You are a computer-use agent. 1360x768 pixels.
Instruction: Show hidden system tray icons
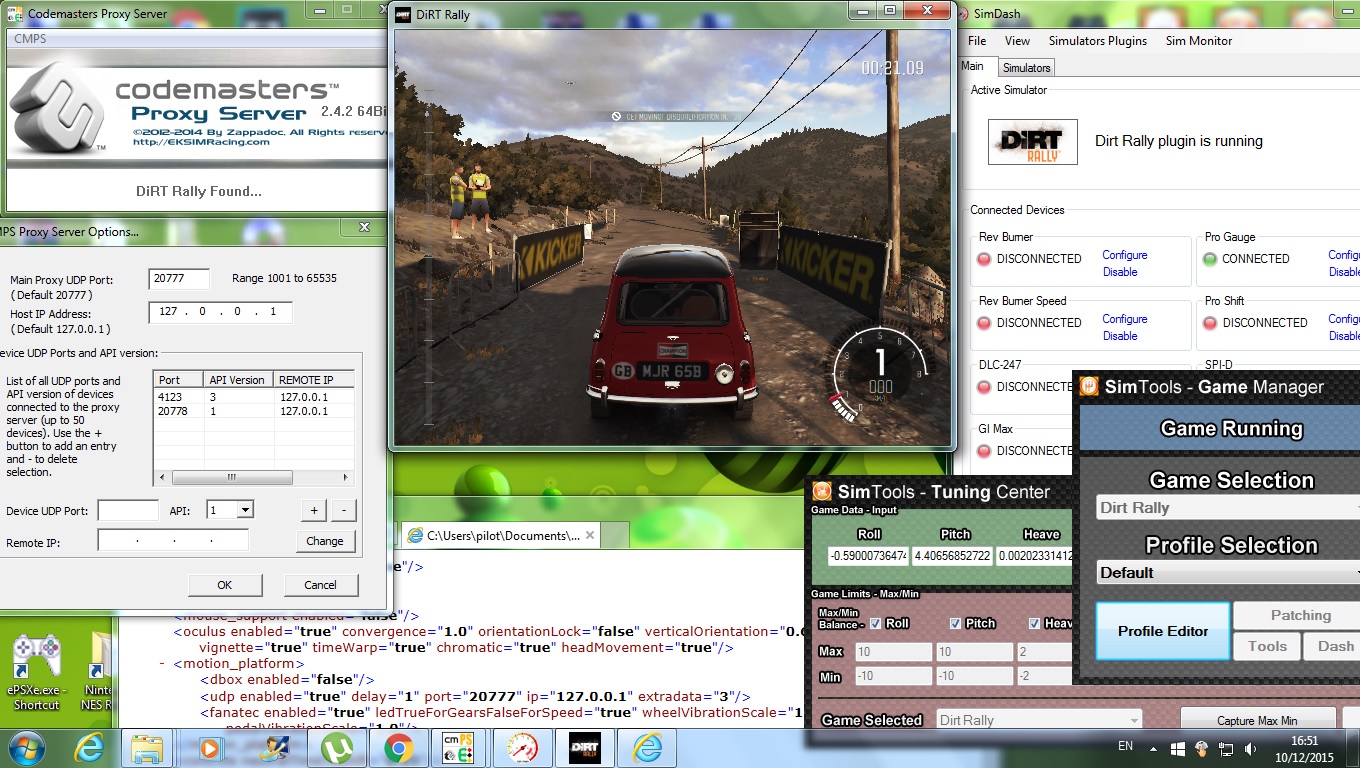(x=1152, y=747)
